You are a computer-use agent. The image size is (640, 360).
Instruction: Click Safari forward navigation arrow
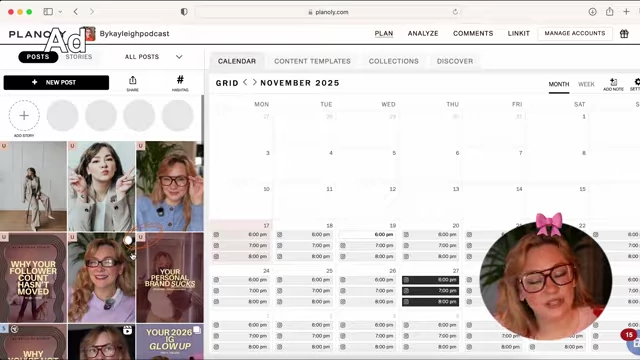click(91, 12)
